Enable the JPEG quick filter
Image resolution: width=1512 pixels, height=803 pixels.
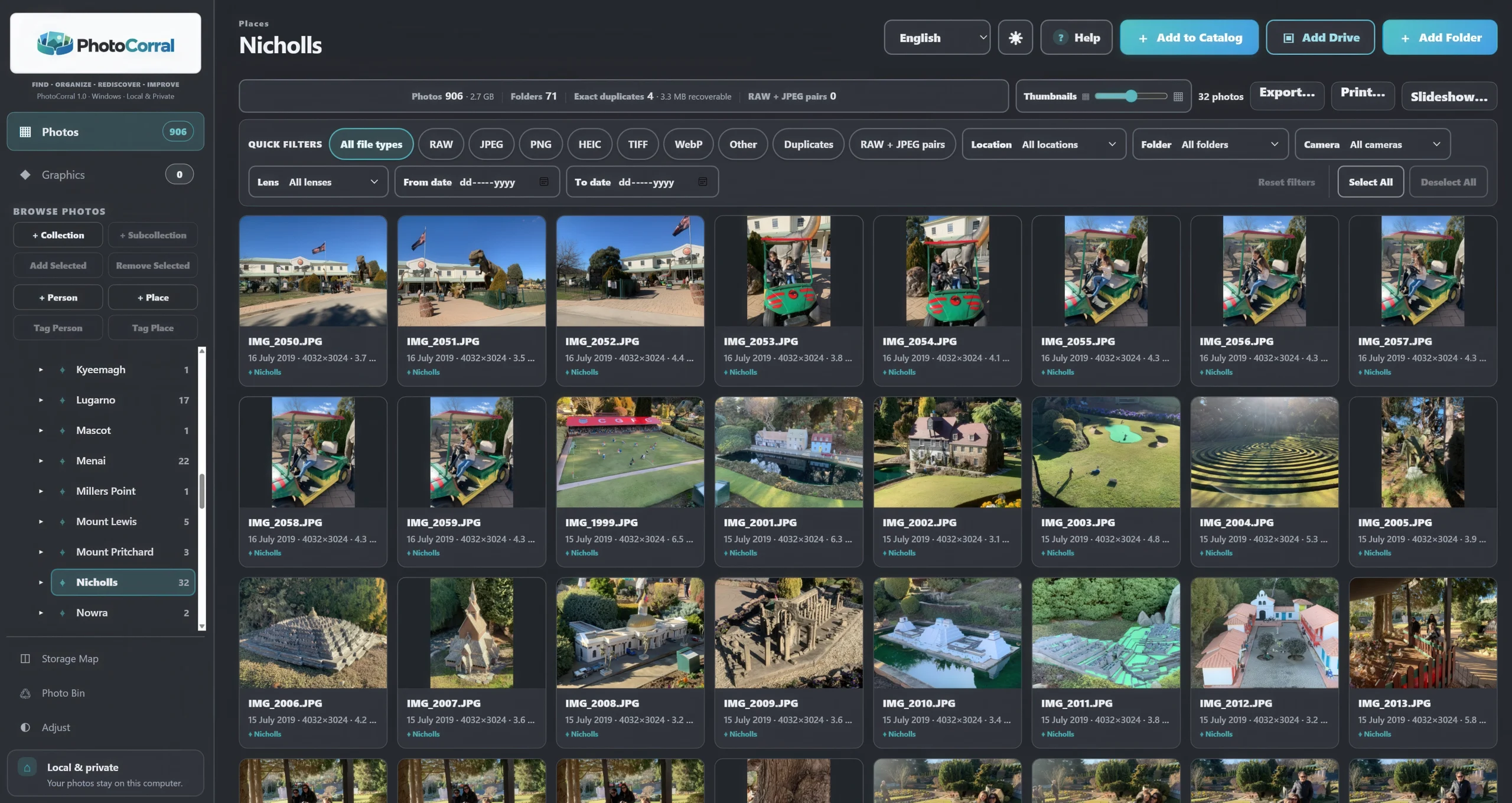(x=491, y=144)
